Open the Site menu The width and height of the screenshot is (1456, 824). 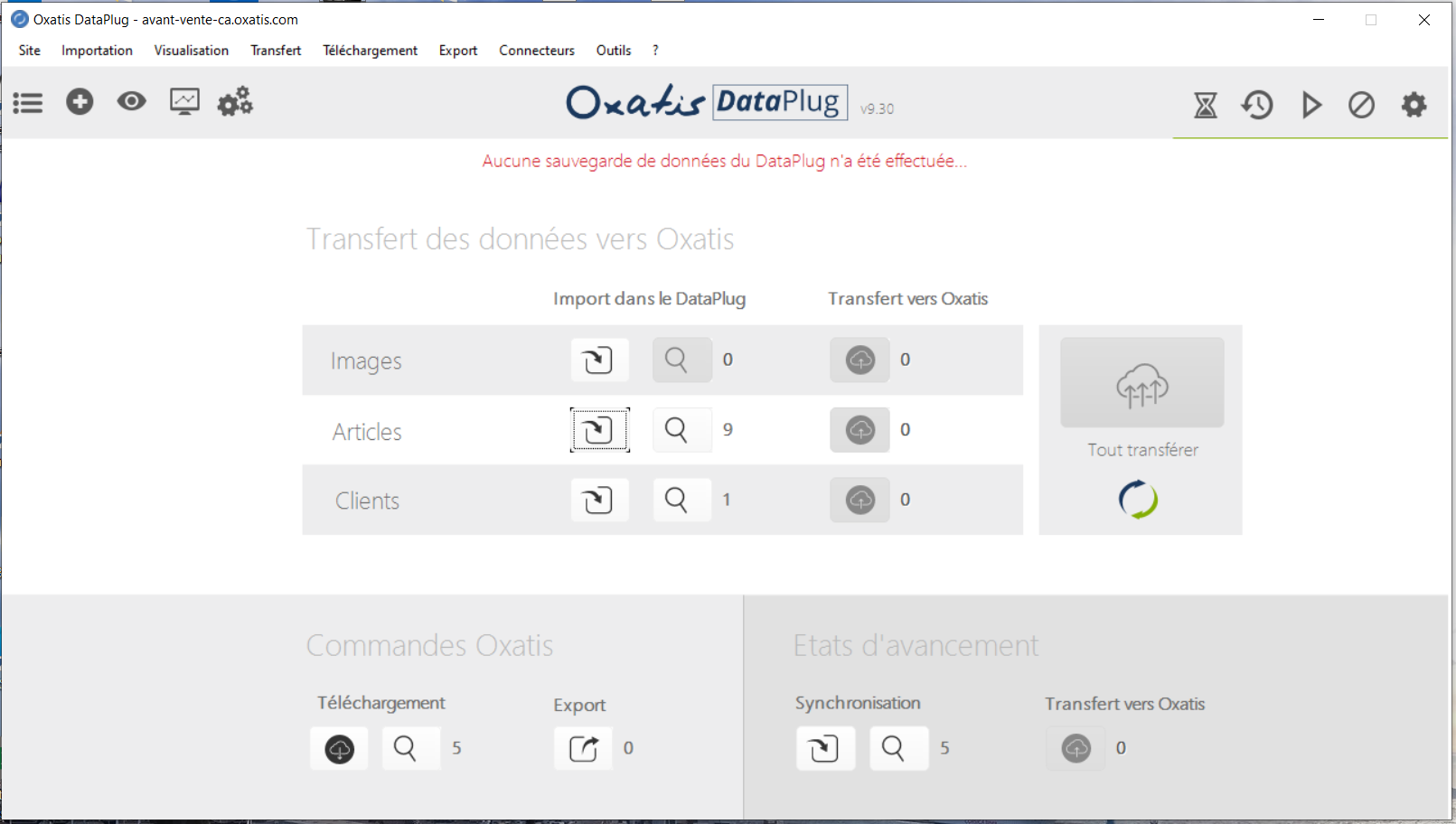(30, 51)
